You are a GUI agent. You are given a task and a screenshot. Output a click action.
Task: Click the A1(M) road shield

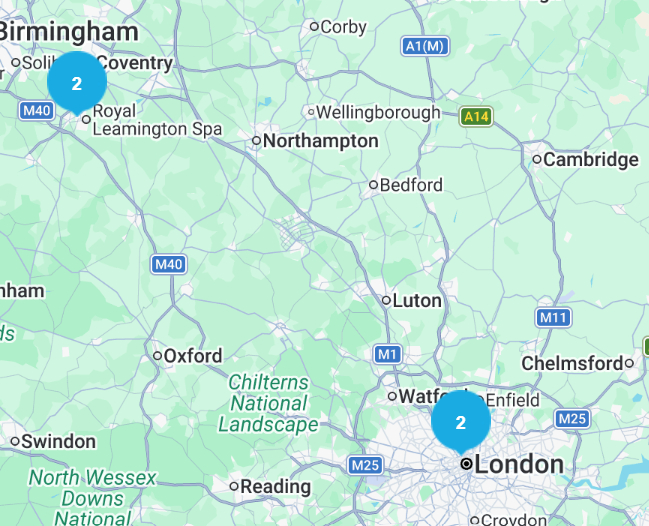[425, 46]
